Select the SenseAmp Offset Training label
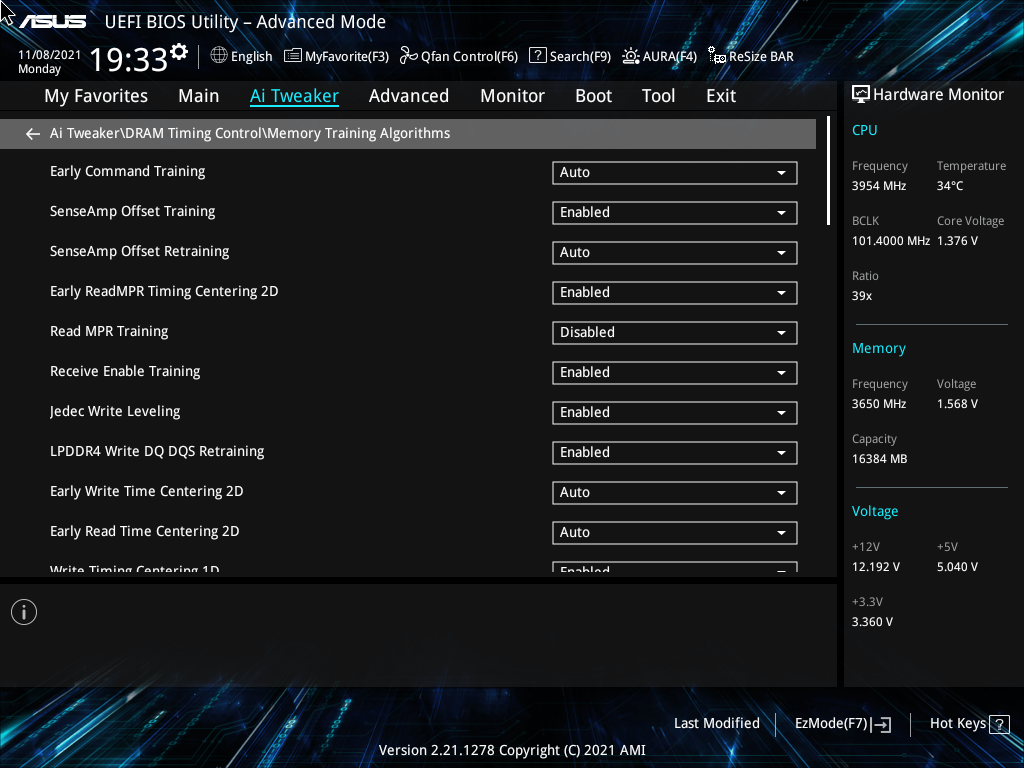This screenshot has height=768, width=1024. (x=133, y=212)
